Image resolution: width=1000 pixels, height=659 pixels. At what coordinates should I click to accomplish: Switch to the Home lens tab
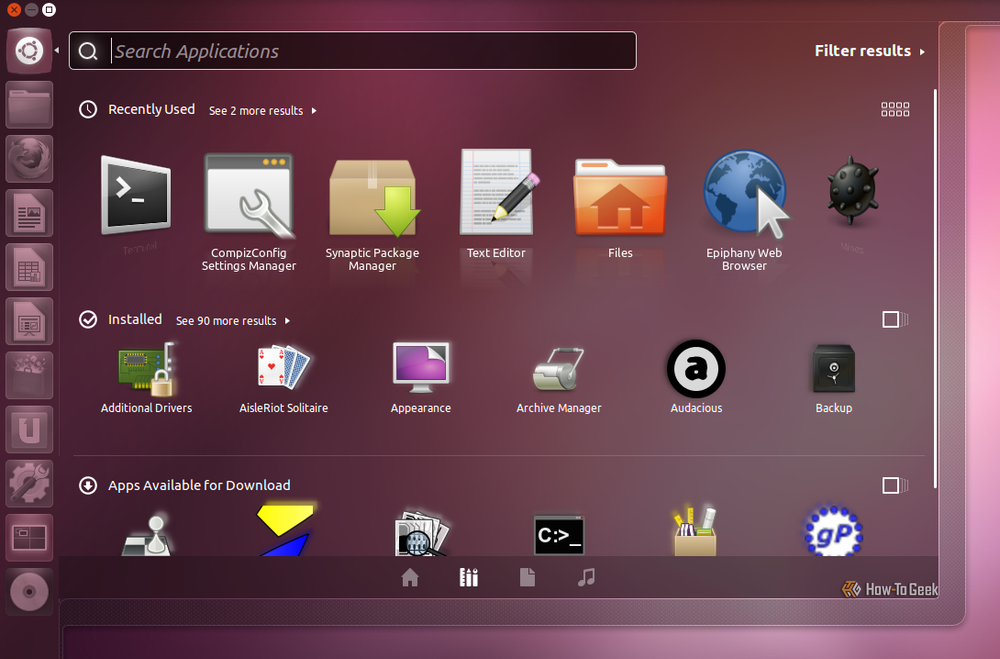coord(410,577)
